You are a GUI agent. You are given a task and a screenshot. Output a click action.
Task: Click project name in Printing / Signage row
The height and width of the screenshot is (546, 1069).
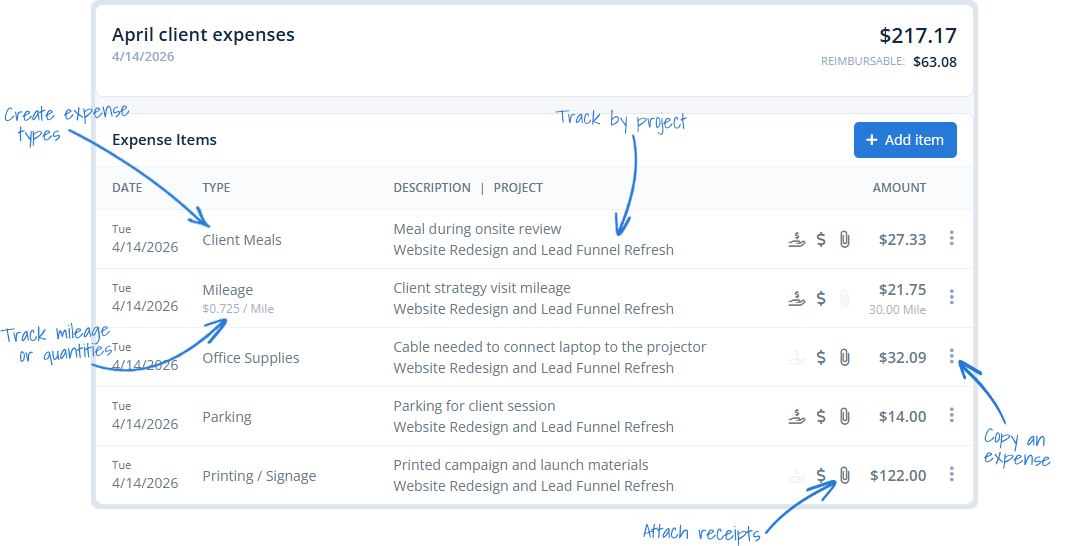[533, 486]
